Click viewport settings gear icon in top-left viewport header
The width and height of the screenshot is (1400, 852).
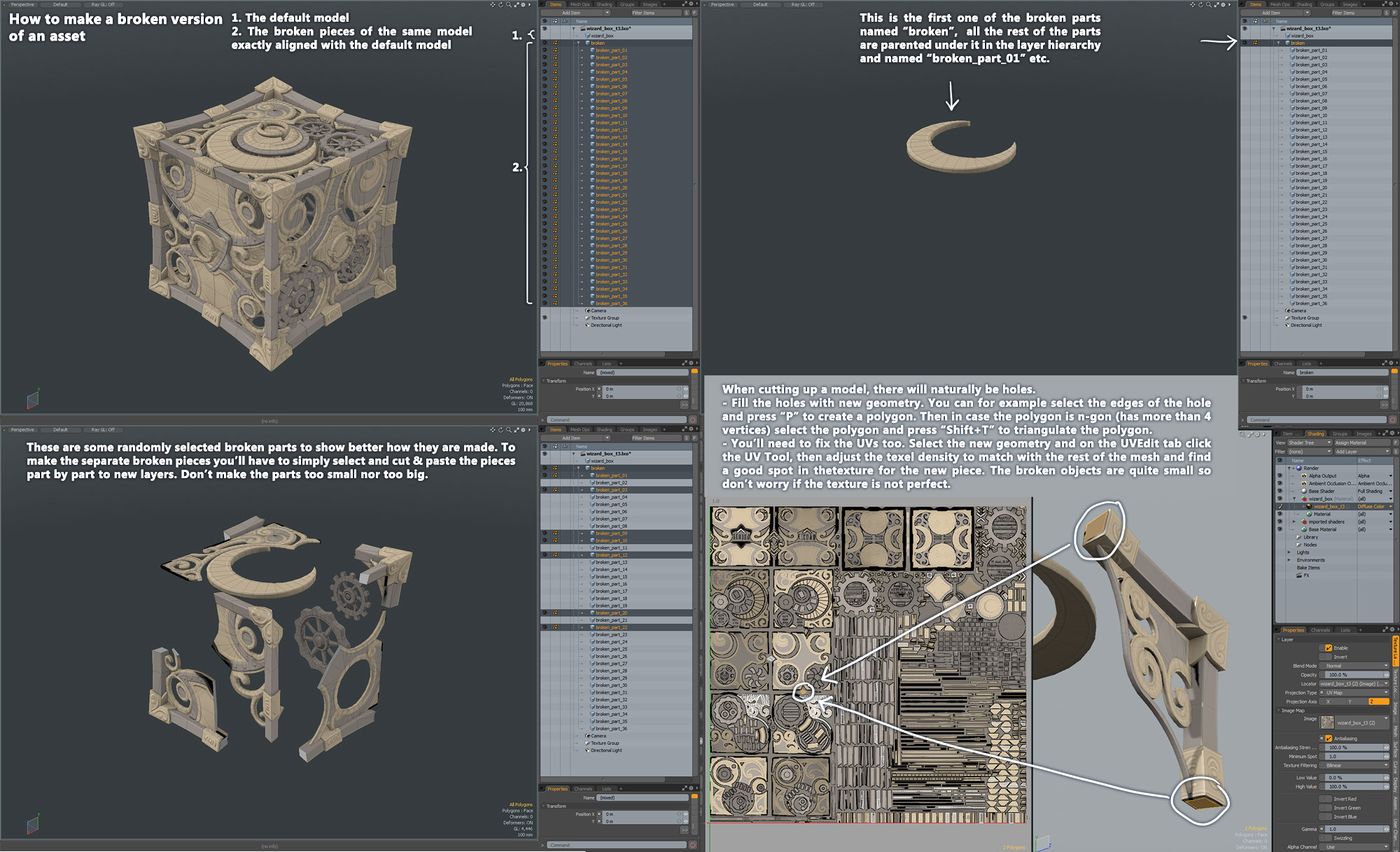coord(523,5)
